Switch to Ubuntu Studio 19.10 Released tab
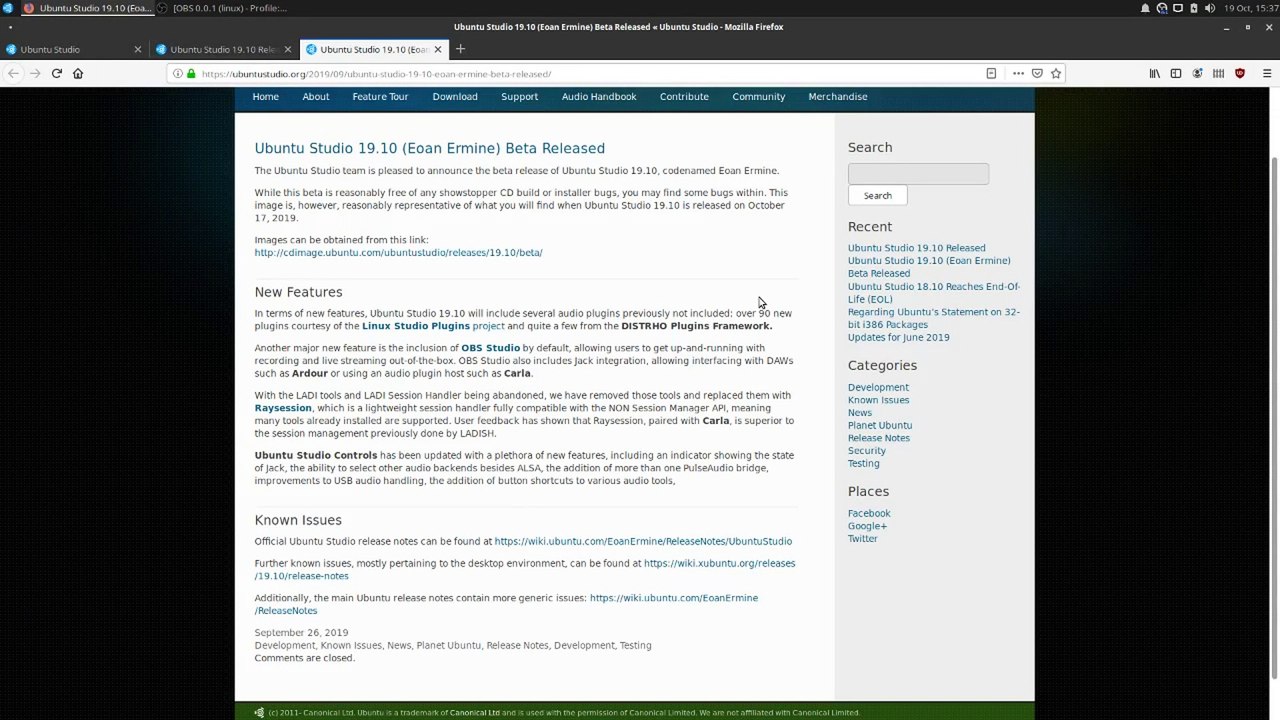 click(x=225, y=49)
